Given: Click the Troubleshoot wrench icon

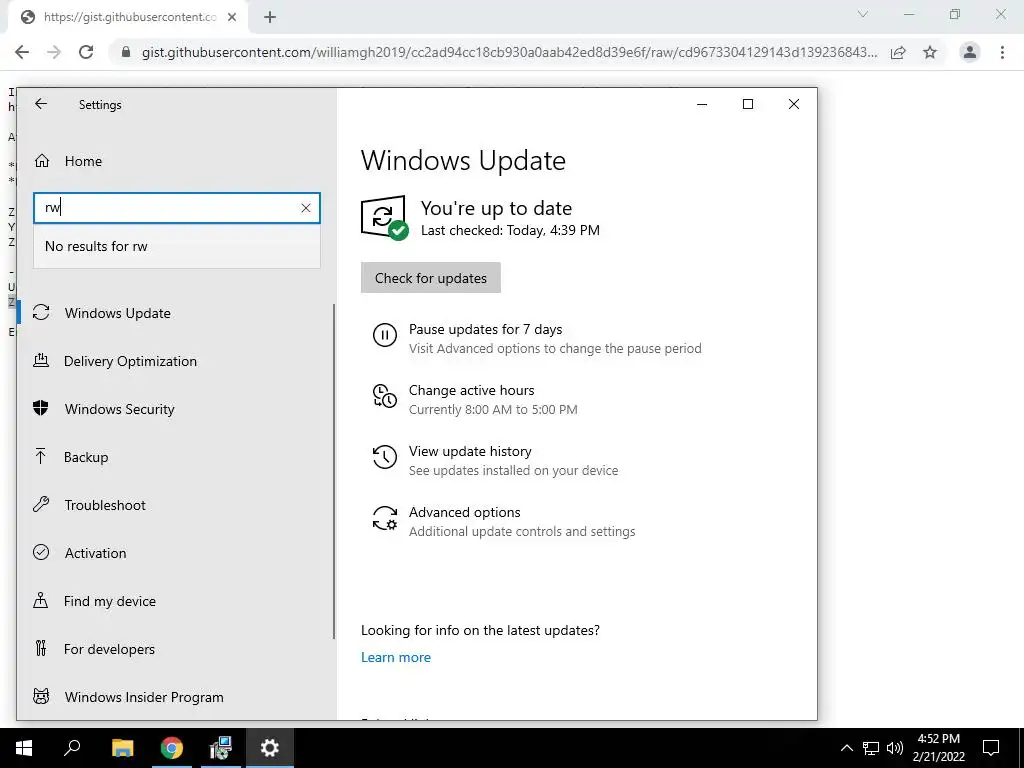Looking at the screenshot, I should (41, 504).
